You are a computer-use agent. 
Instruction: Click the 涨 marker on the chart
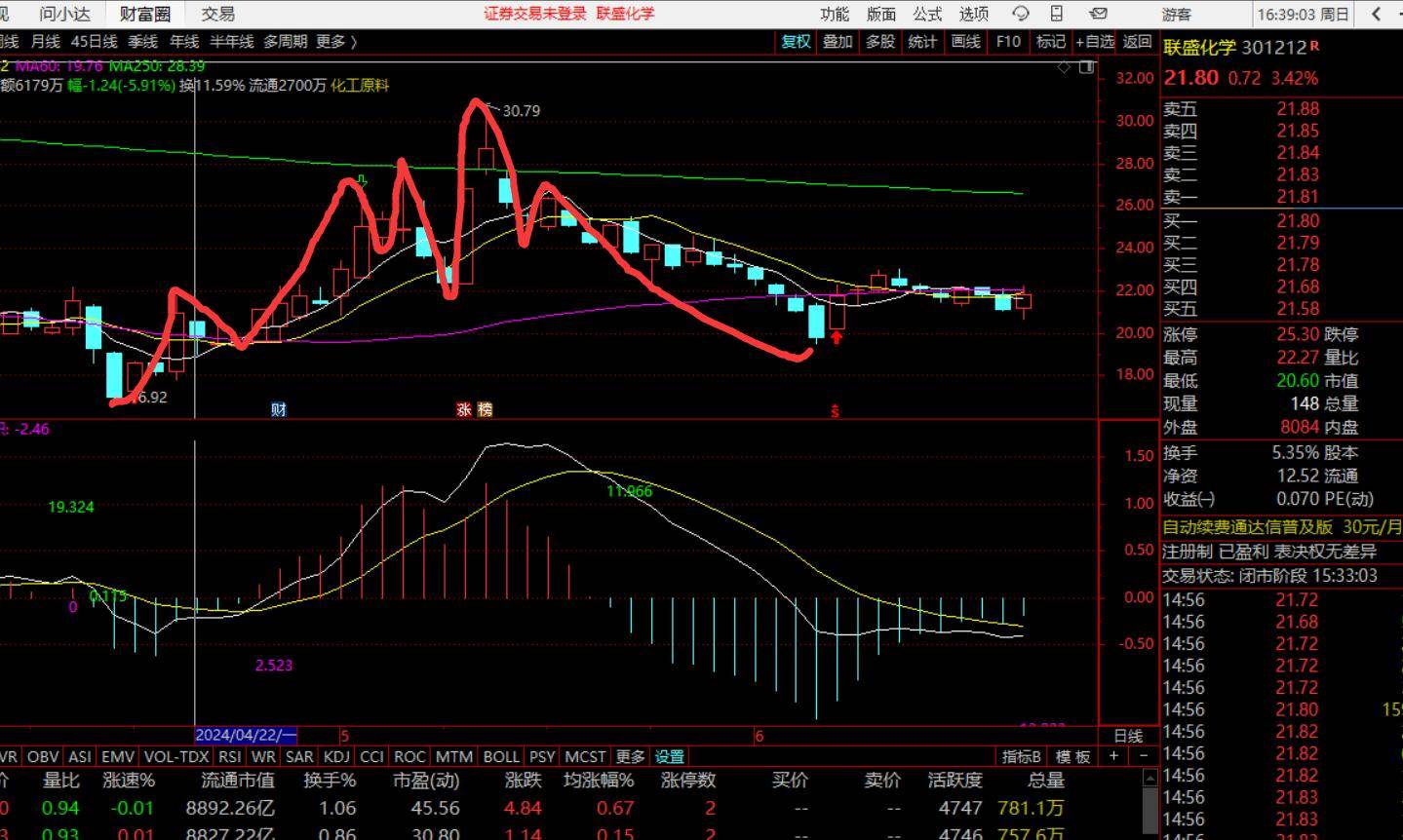coord(464,409)
